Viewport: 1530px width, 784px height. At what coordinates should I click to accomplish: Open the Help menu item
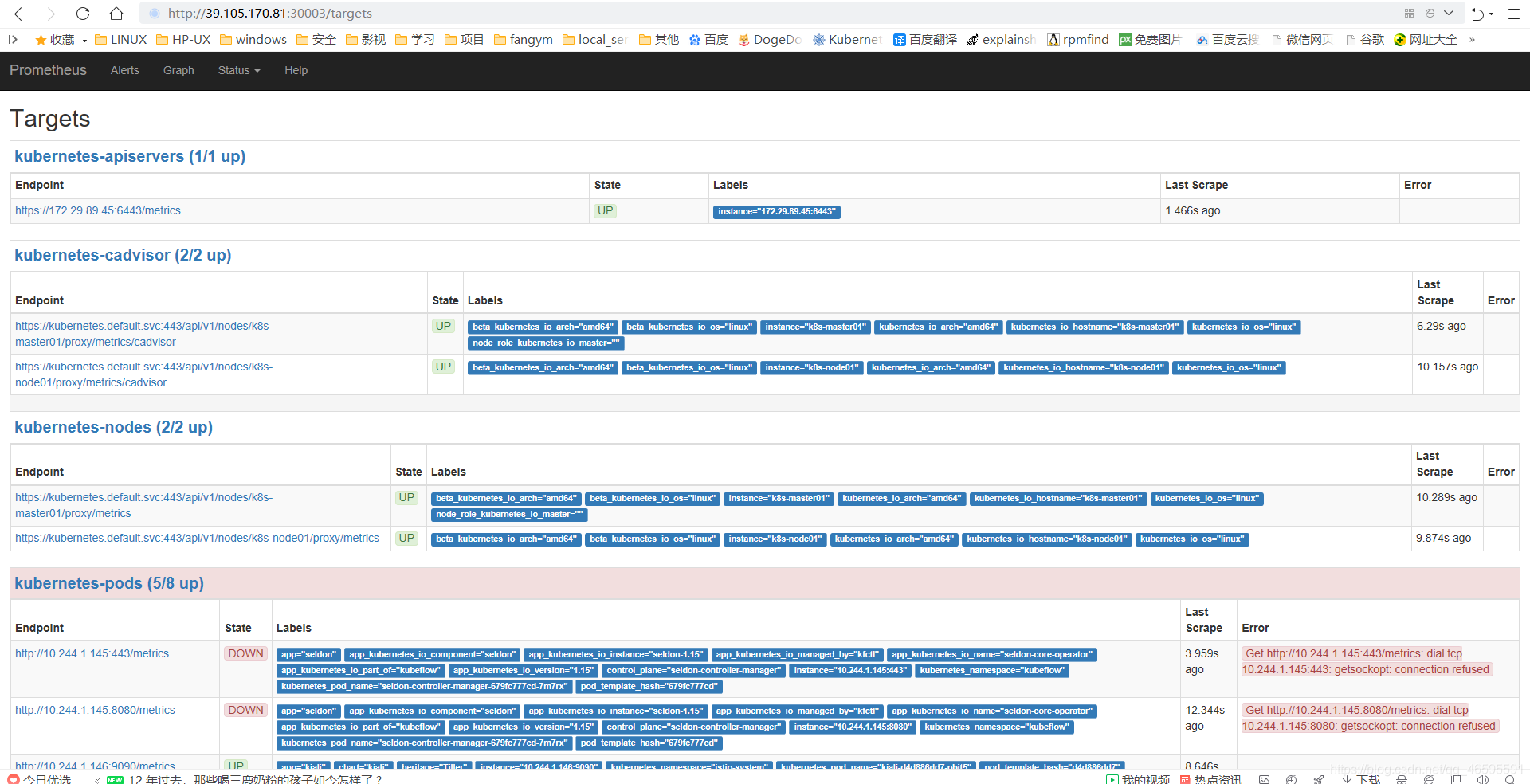[x=296, y=70]
